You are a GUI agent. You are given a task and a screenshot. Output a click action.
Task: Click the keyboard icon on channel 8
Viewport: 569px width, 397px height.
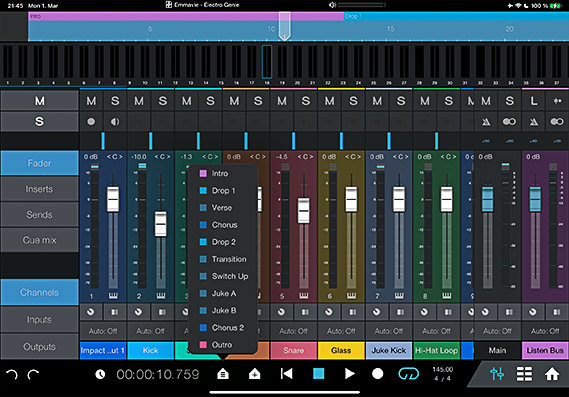click(447, 296)
